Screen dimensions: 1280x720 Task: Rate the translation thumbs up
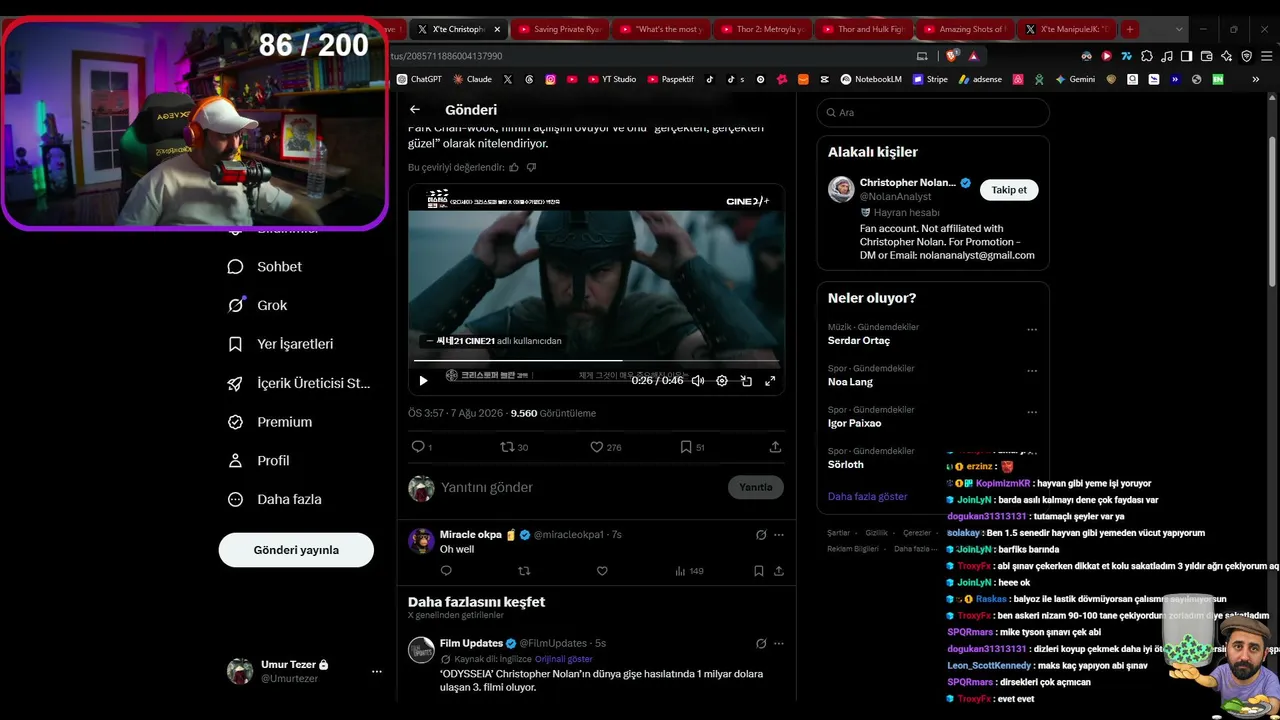[514, 167]
